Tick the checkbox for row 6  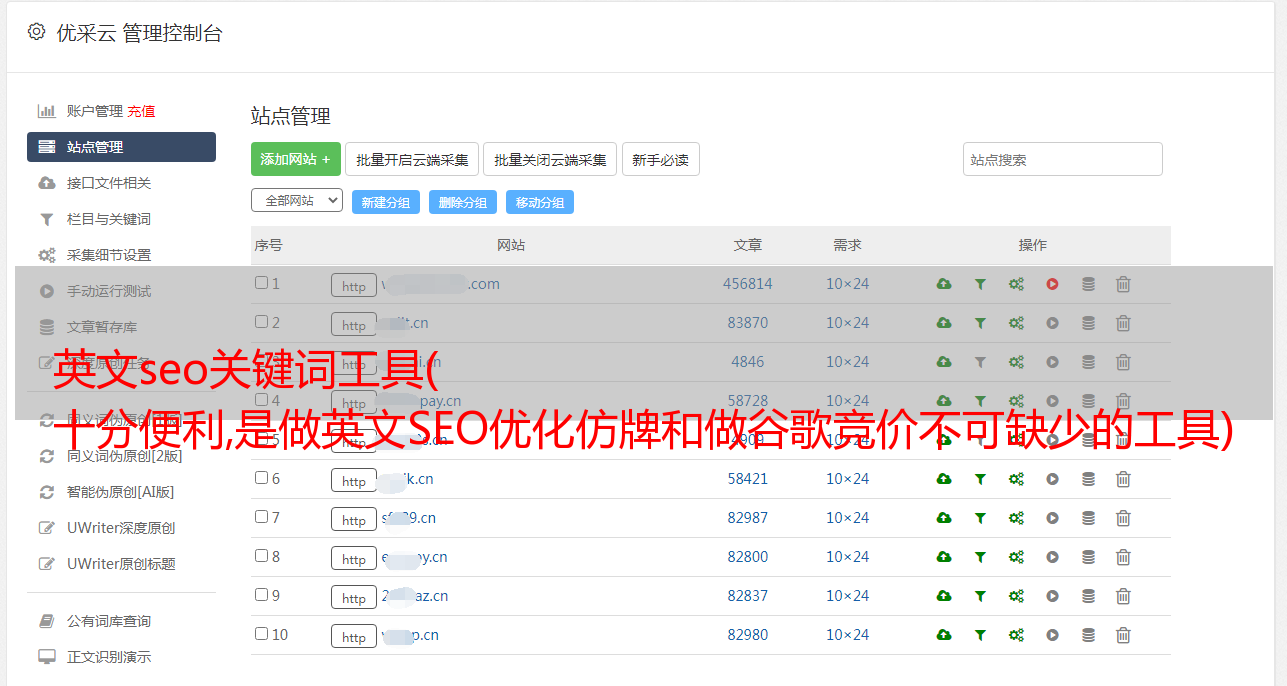(261, 478)
